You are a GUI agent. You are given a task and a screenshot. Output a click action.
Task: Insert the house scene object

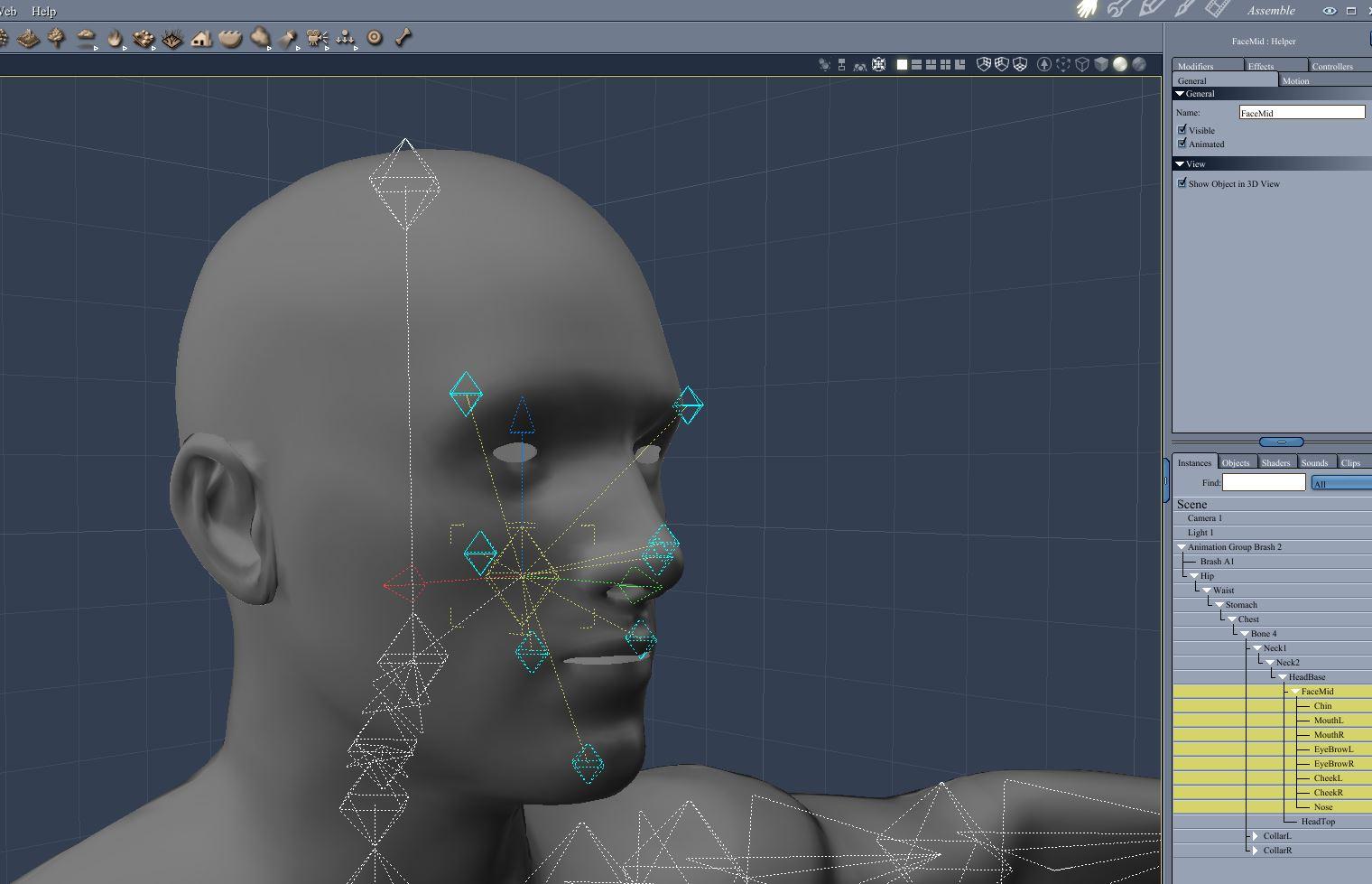pos(201,38)
